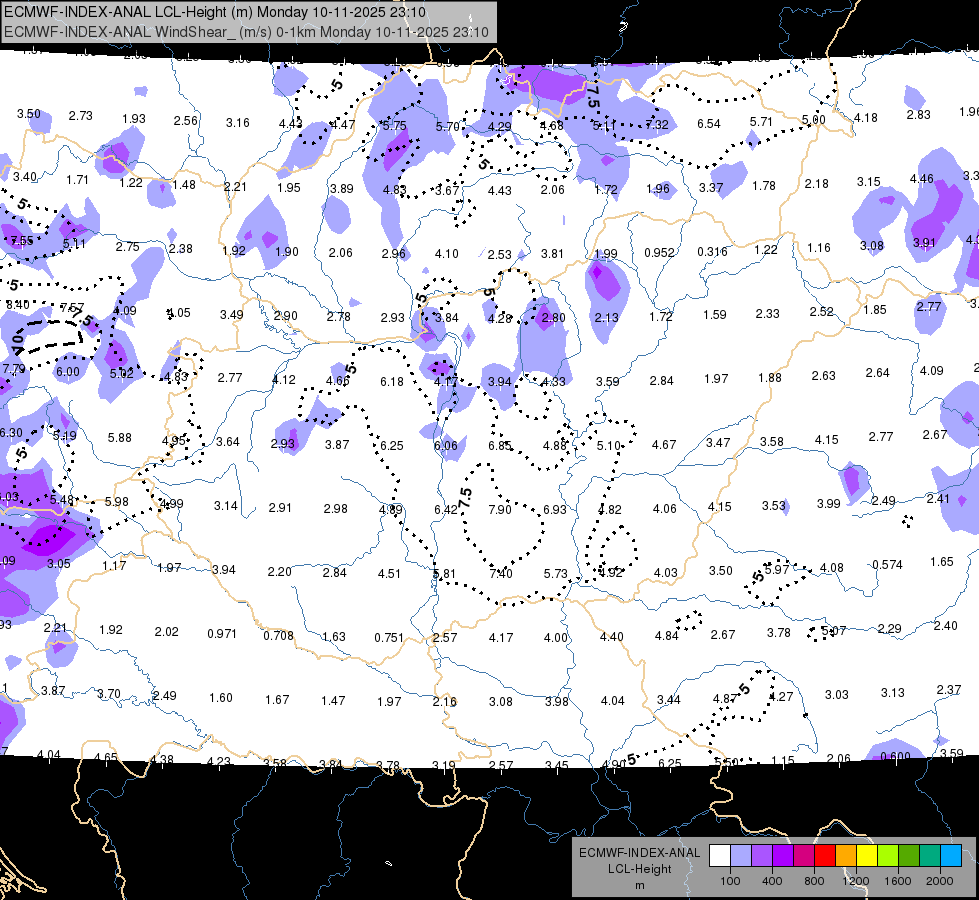Click the wind shear value 1.16

(819, 248)
